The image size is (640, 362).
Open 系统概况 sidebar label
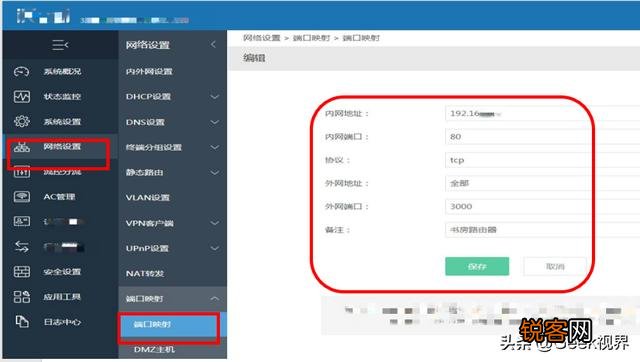tap(62, 71)
